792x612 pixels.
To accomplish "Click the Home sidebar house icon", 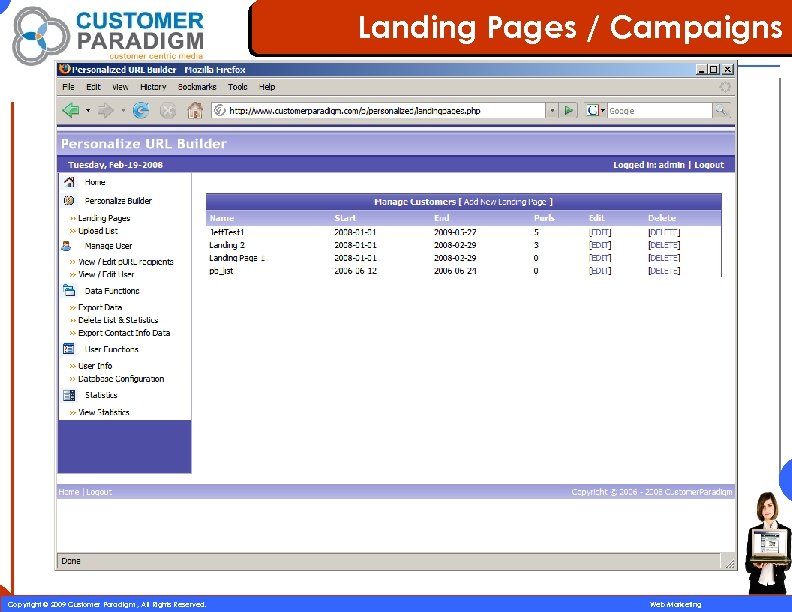I will click(x=70, y=182).
